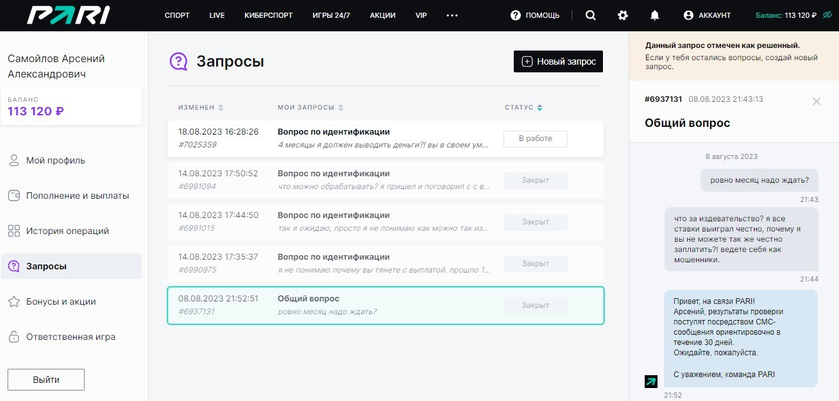Open the search magnifier icon
The height and width of the screenshot is (401, 839).
click(590, 16)
